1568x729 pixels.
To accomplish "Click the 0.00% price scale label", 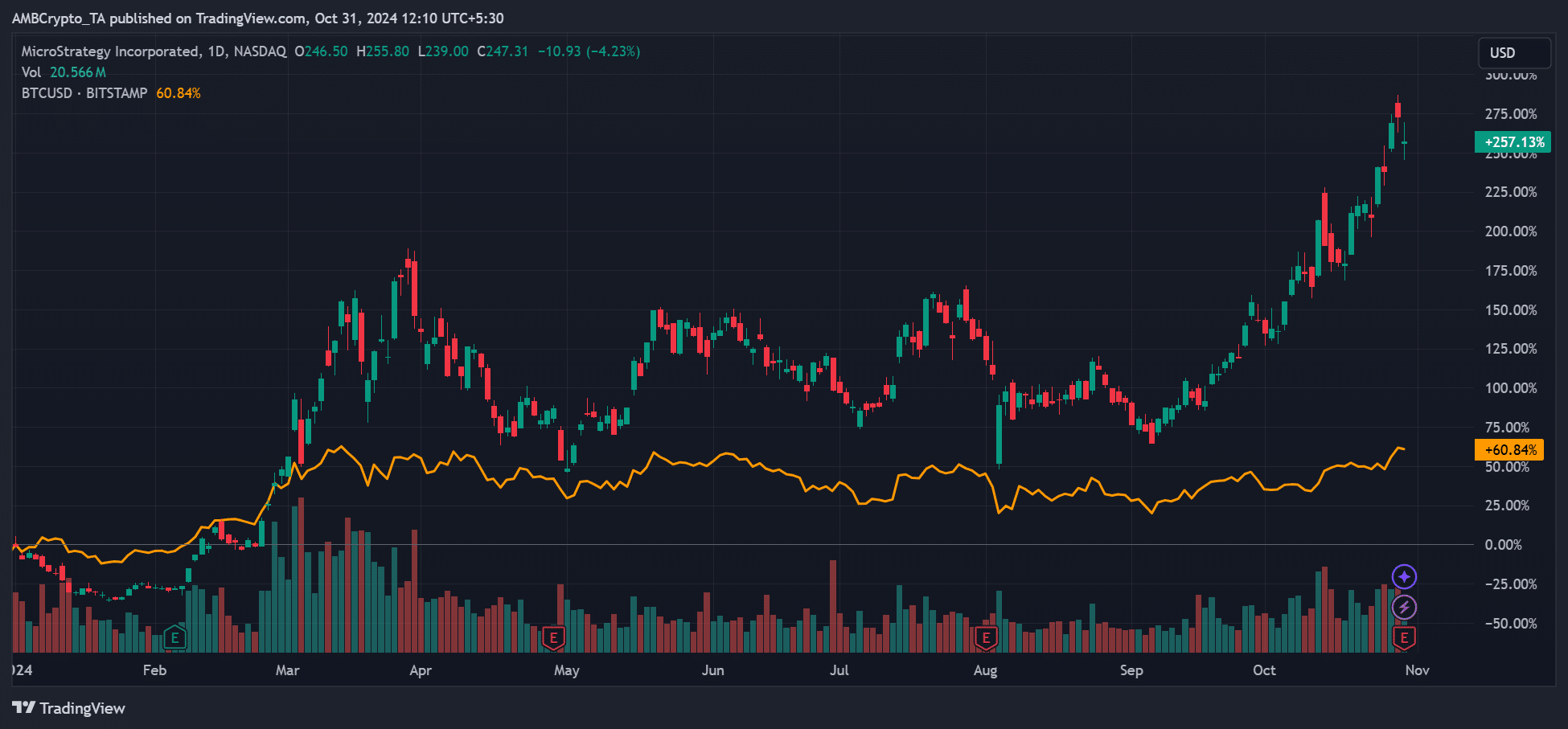I will tap(1503, 545).
